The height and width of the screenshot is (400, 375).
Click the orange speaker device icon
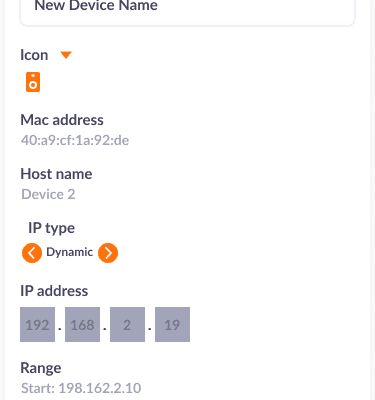[x=33, y=82]
